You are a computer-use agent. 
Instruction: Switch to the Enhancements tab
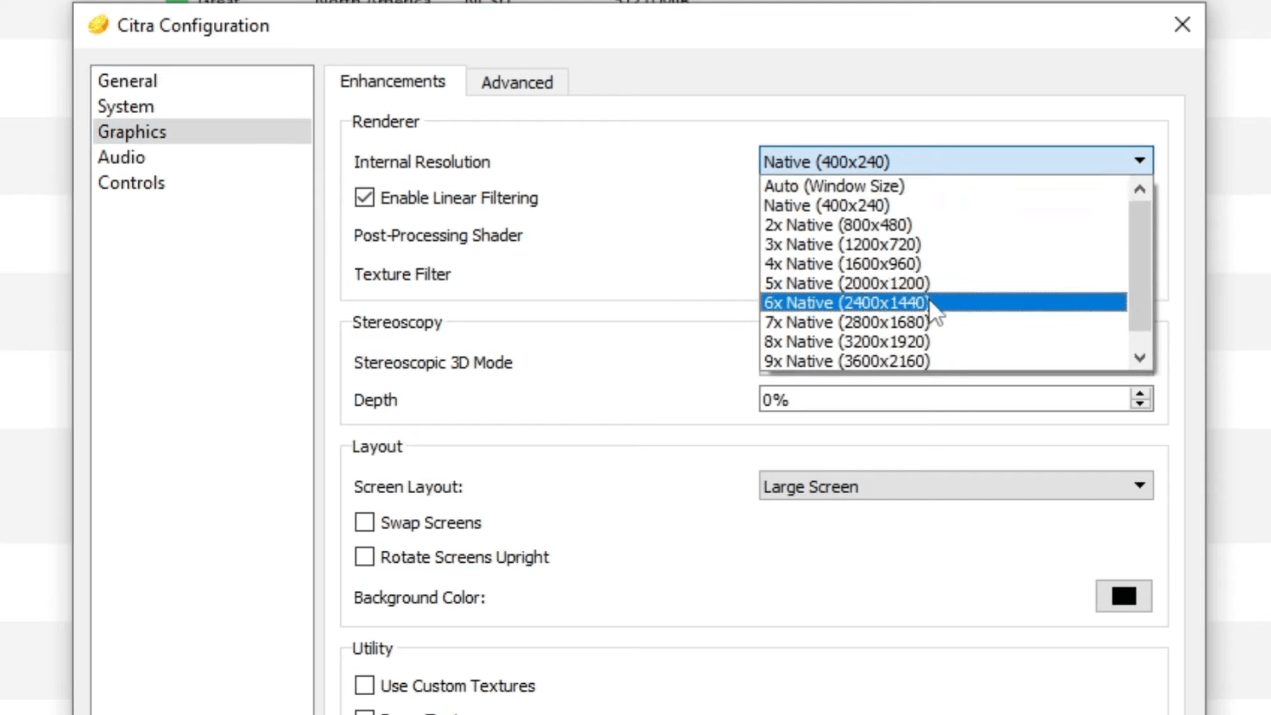393,81
